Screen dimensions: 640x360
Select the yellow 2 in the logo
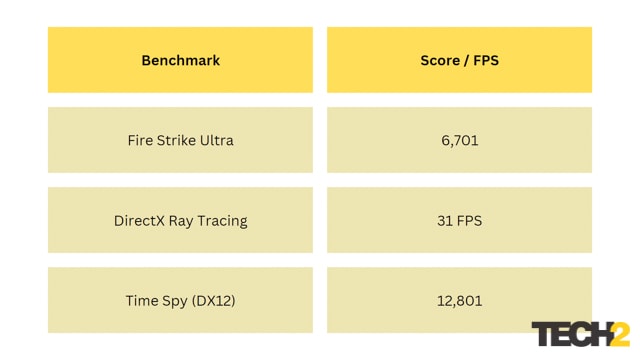pyautogui.click(x=620, y=334)
